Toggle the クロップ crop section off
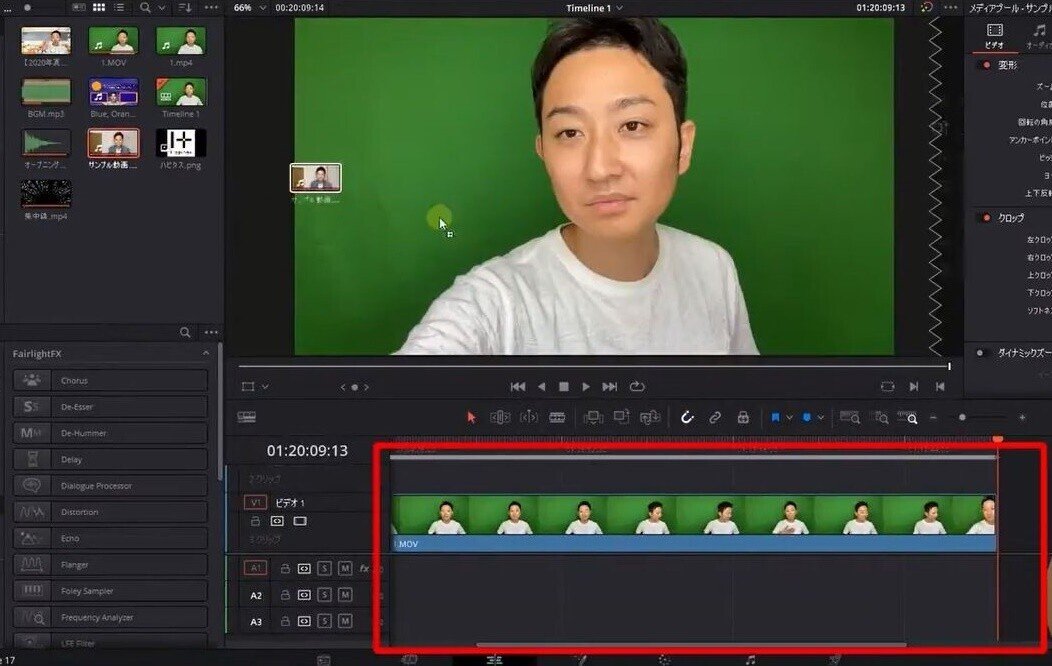The height and width of the screenshot is (666, 1052). (987, 217)
